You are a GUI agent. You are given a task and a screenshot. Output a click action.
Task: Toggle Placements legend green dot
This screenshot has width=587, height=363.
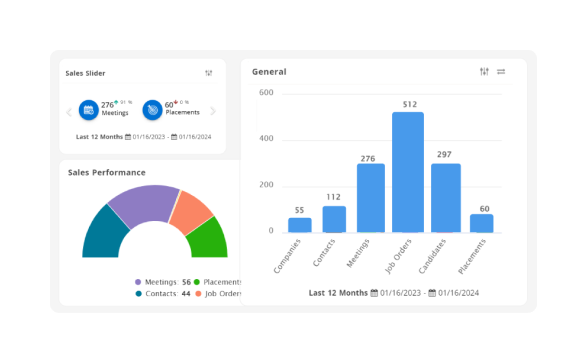point(197,282)
